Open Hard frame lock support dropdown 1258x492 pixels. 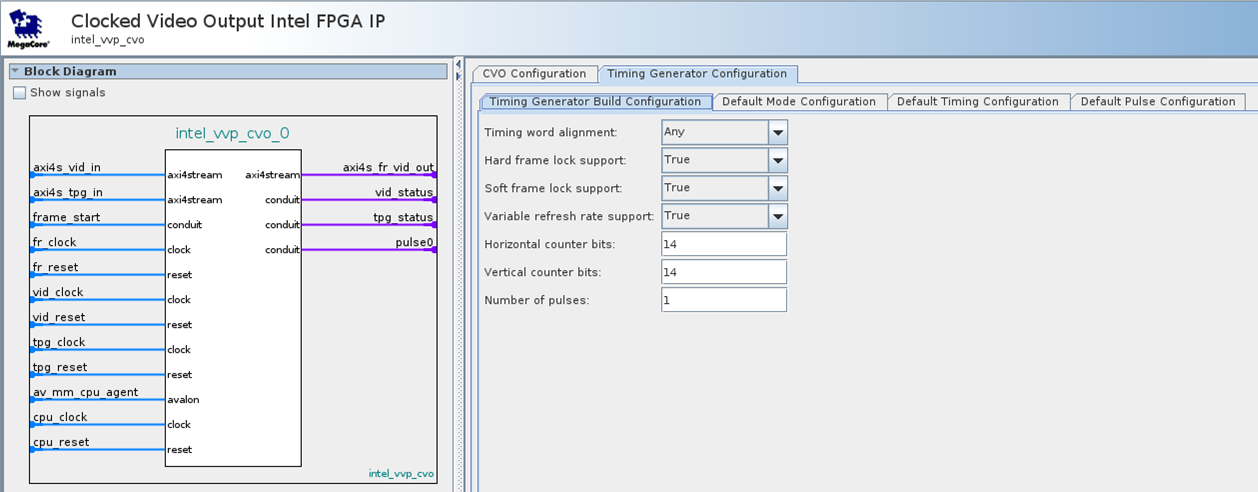(x=777, y=160)
